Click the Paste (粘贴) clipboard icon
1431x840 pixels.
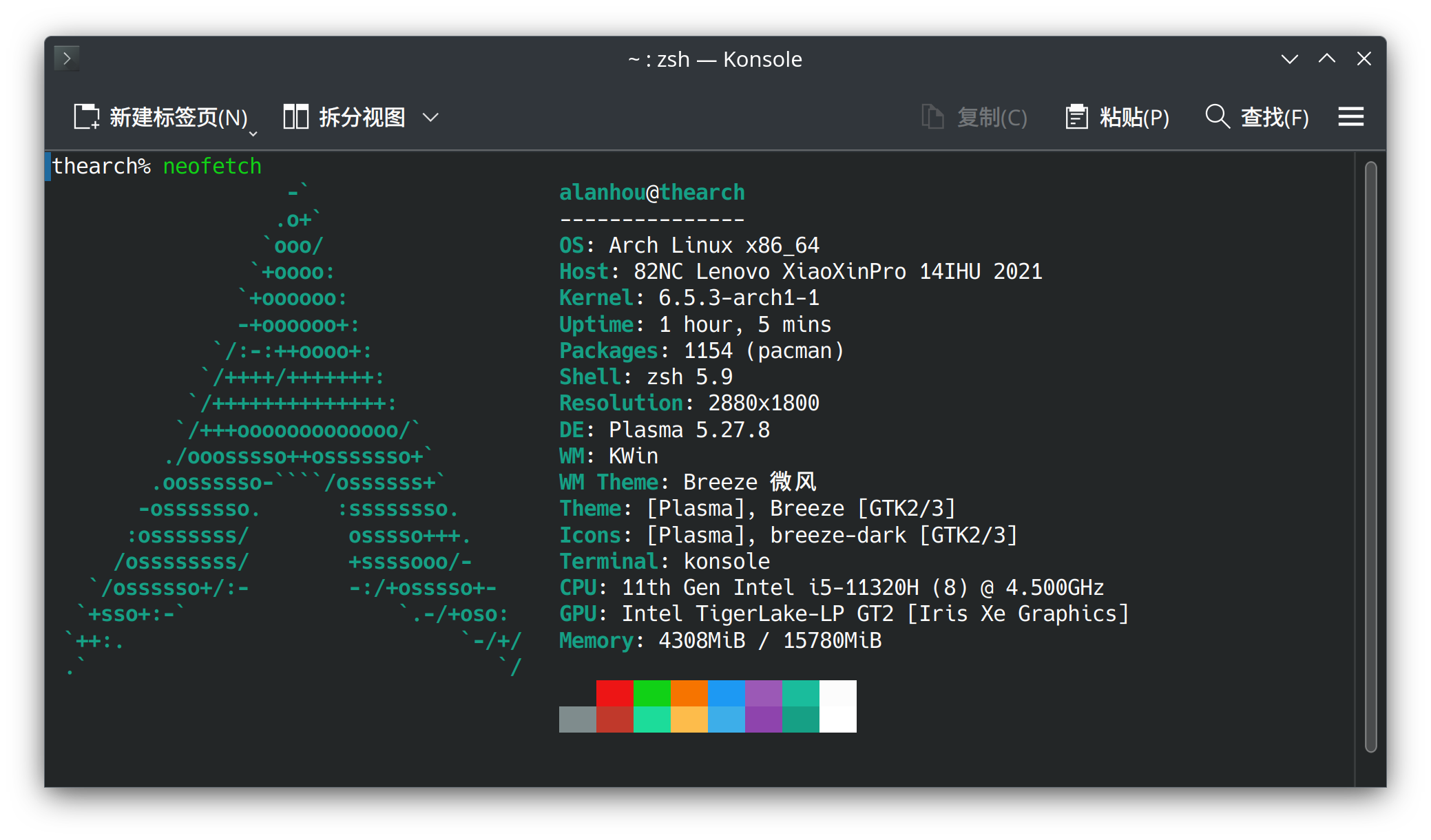1076,117
